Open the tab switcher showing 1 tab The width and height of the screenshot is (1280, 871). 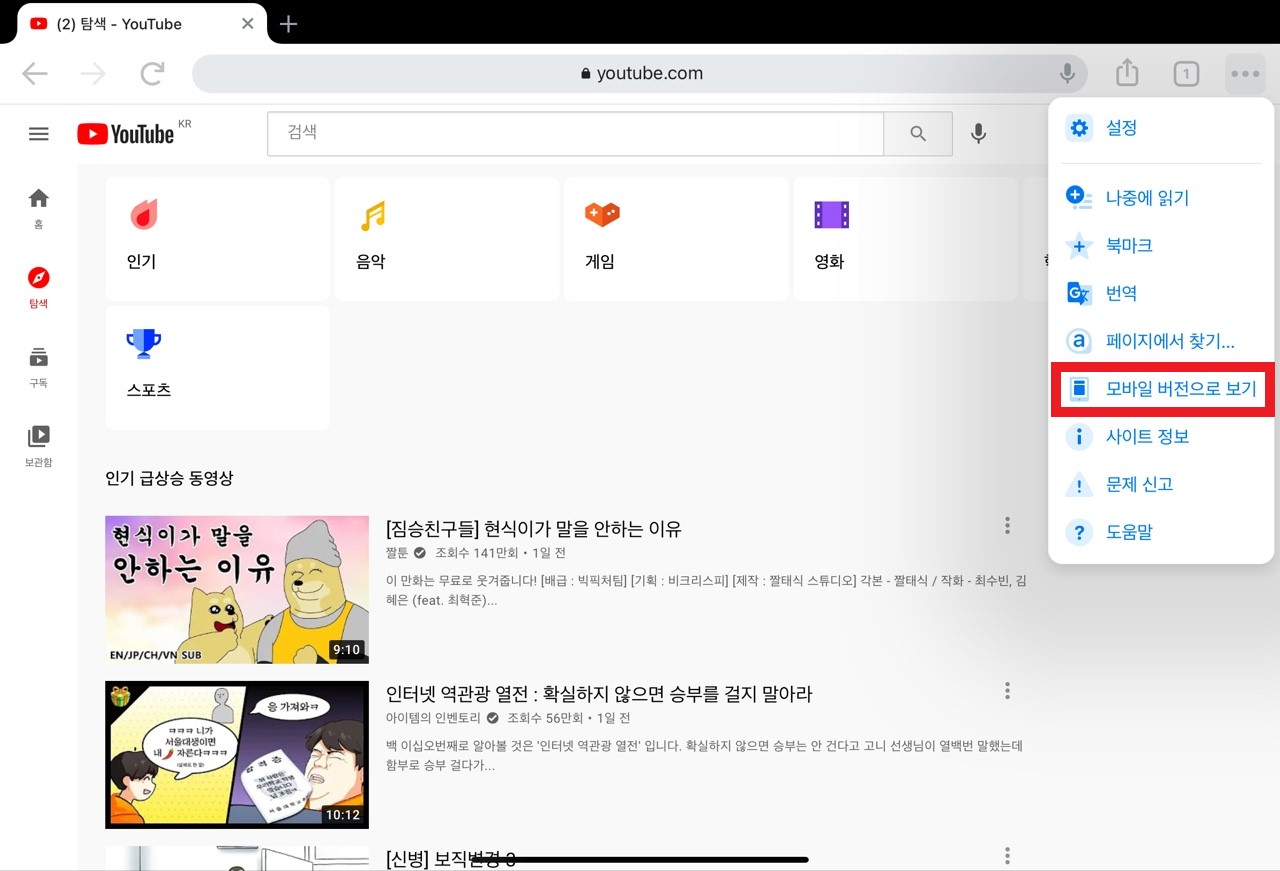tap(1186, 74)
